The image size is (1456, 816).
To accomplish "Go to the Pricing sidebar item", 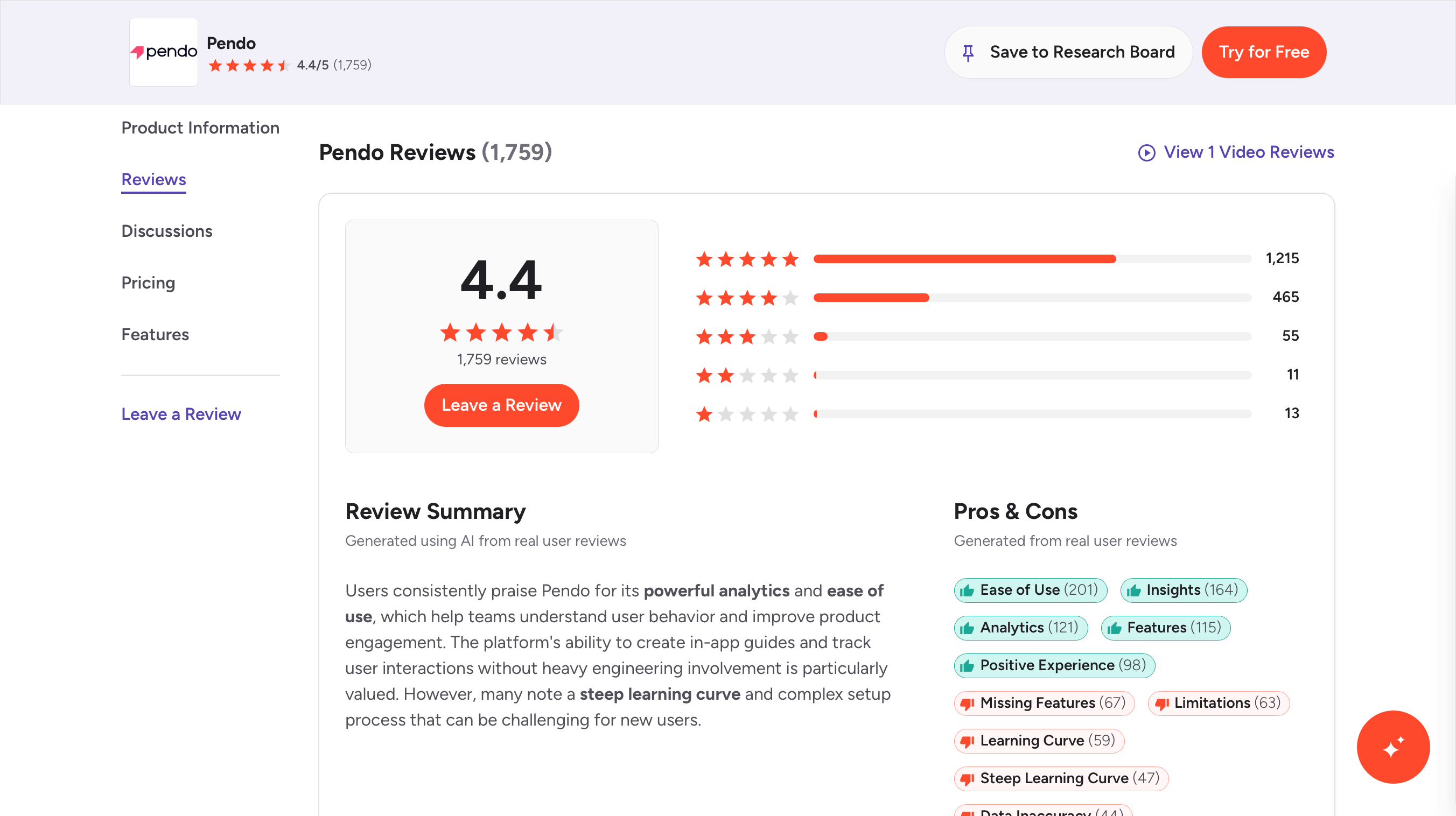I will tap(148, 283).
